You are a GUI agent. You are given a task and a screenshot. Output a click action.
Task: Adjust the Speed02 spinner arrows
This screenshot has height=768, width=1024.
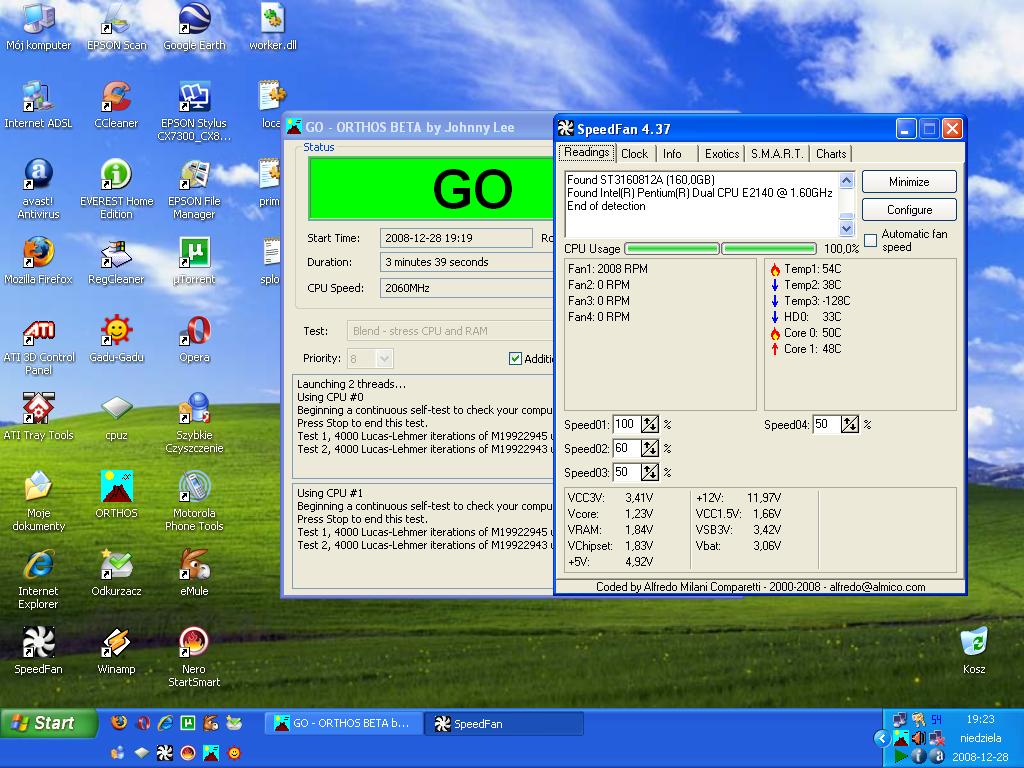[x=650, y=448]
